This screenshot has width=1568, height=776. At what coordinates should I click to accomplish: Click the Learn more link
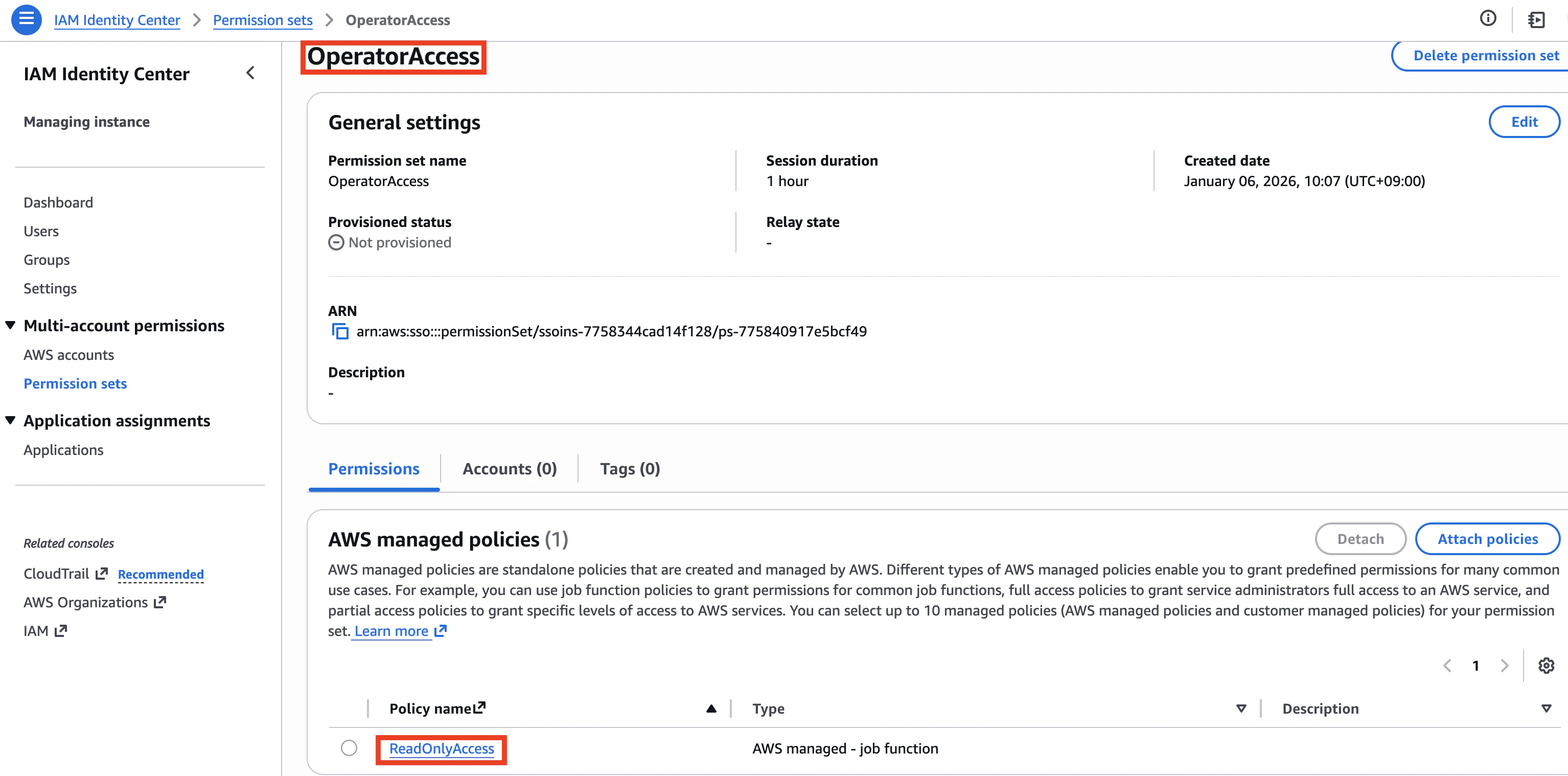391,631
